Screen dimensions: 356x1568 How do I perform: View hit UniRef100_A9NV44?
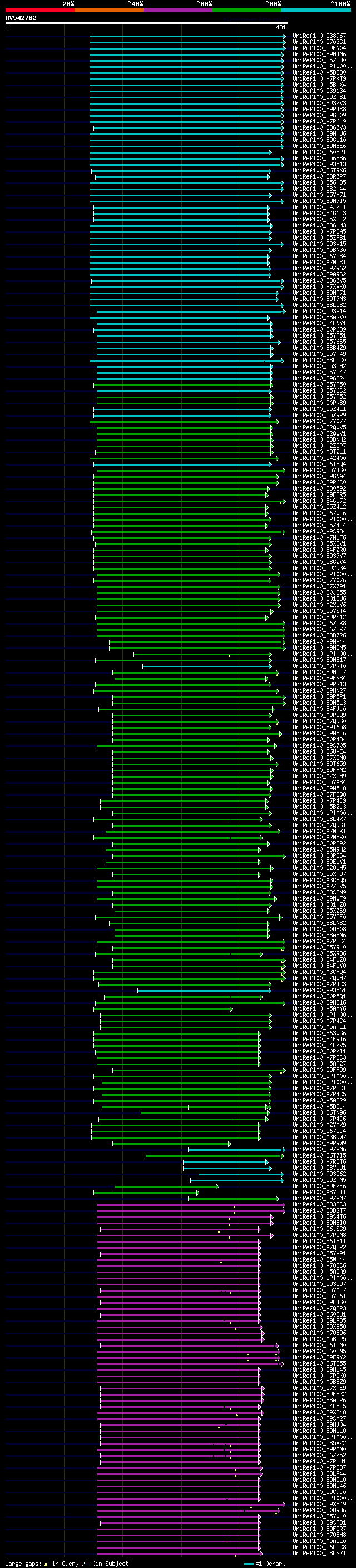(x=319, y=641)
